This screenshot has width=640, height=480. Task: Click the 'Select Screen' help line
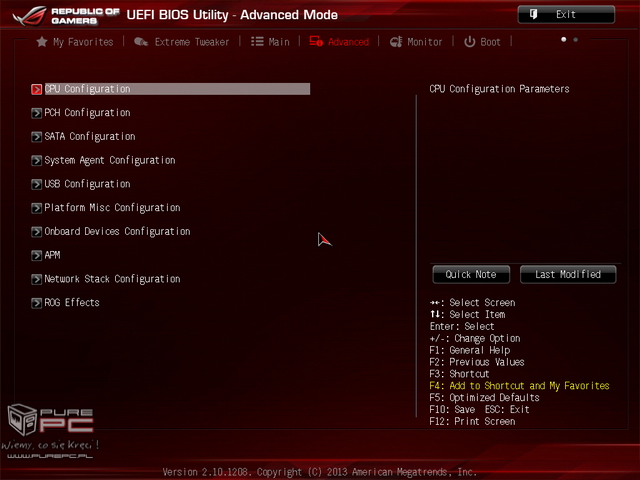pyautogui.click(x=472, y=302)
